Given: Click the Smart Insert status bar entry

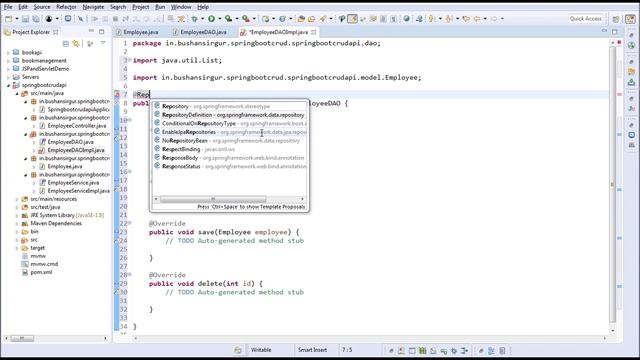Looking at the screenshot, I should (x=312, y=350).
